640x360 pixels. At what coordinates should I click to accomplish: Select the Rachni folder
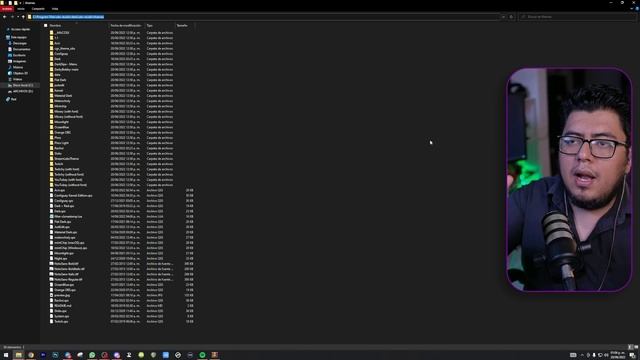point(58,148)
